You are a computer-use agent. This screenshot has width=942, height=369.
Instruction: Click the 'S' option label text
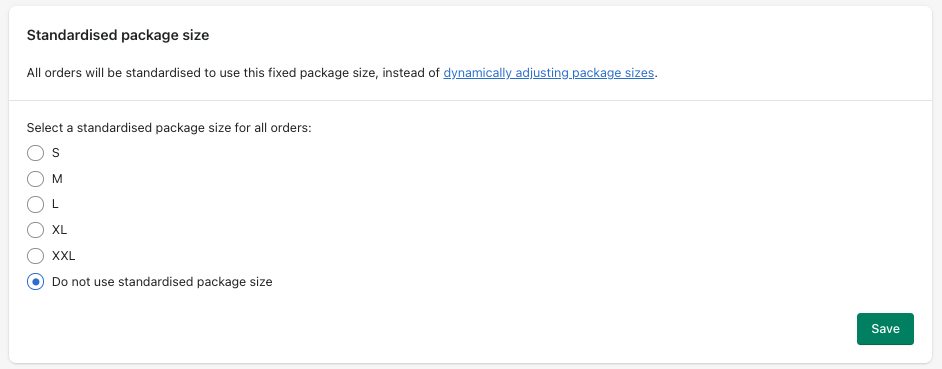[x=56, y=153]
